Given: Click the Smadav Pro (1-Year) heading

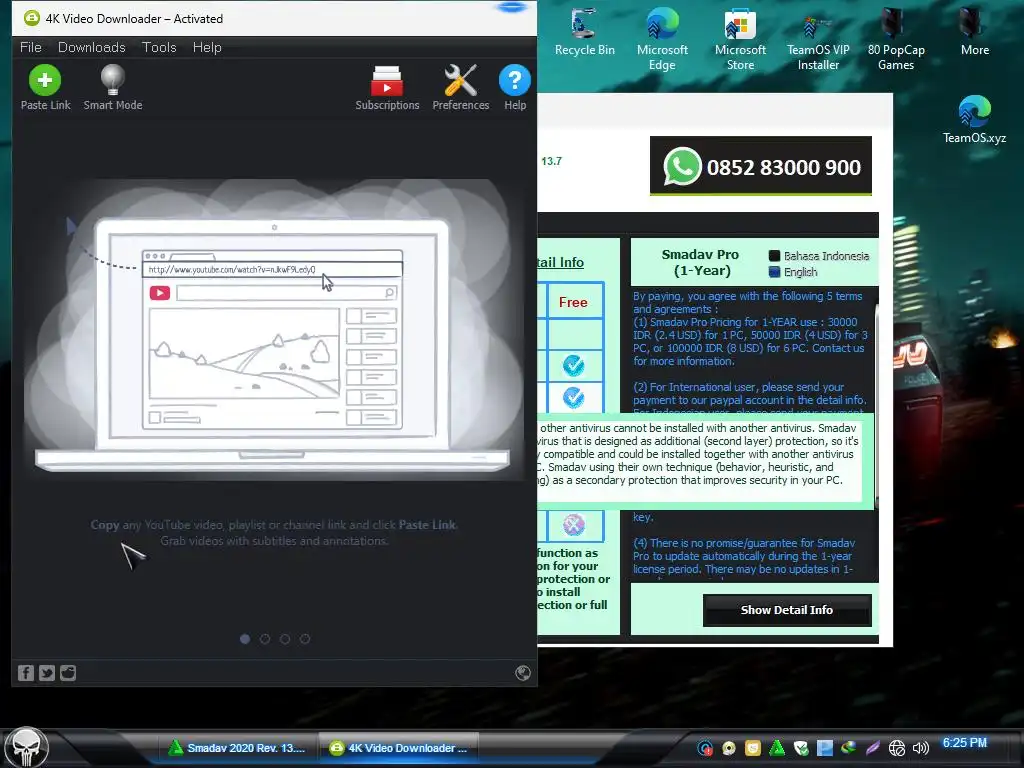Looking at the screenshot, I should click(700, 263).
